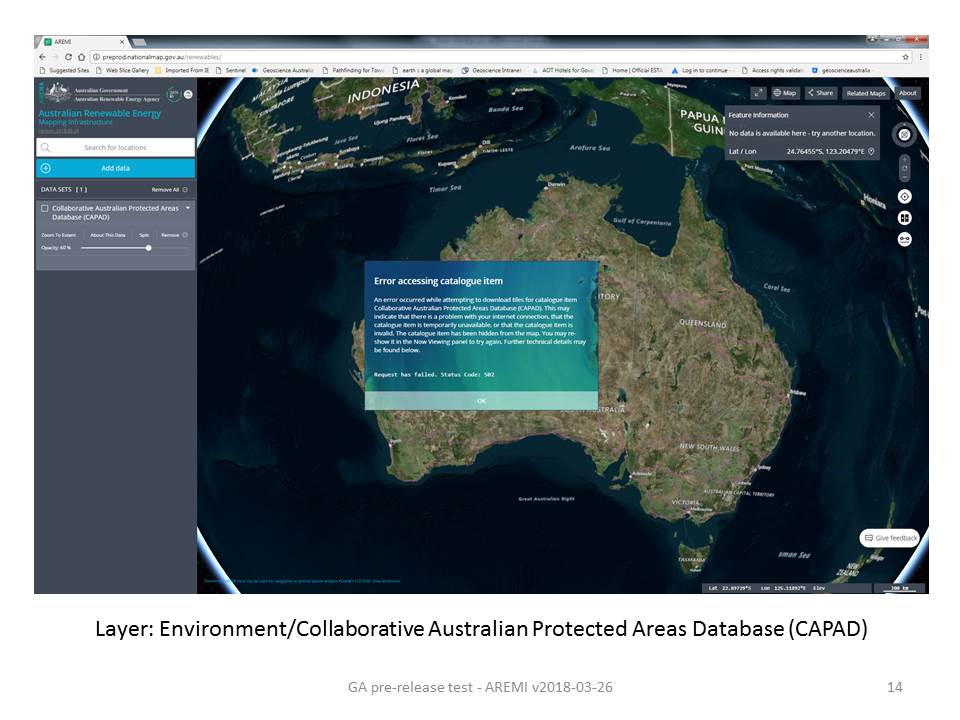Click the circular Data61 logo
The height and width of the screenshot is (720, 960).
[174, 94]
